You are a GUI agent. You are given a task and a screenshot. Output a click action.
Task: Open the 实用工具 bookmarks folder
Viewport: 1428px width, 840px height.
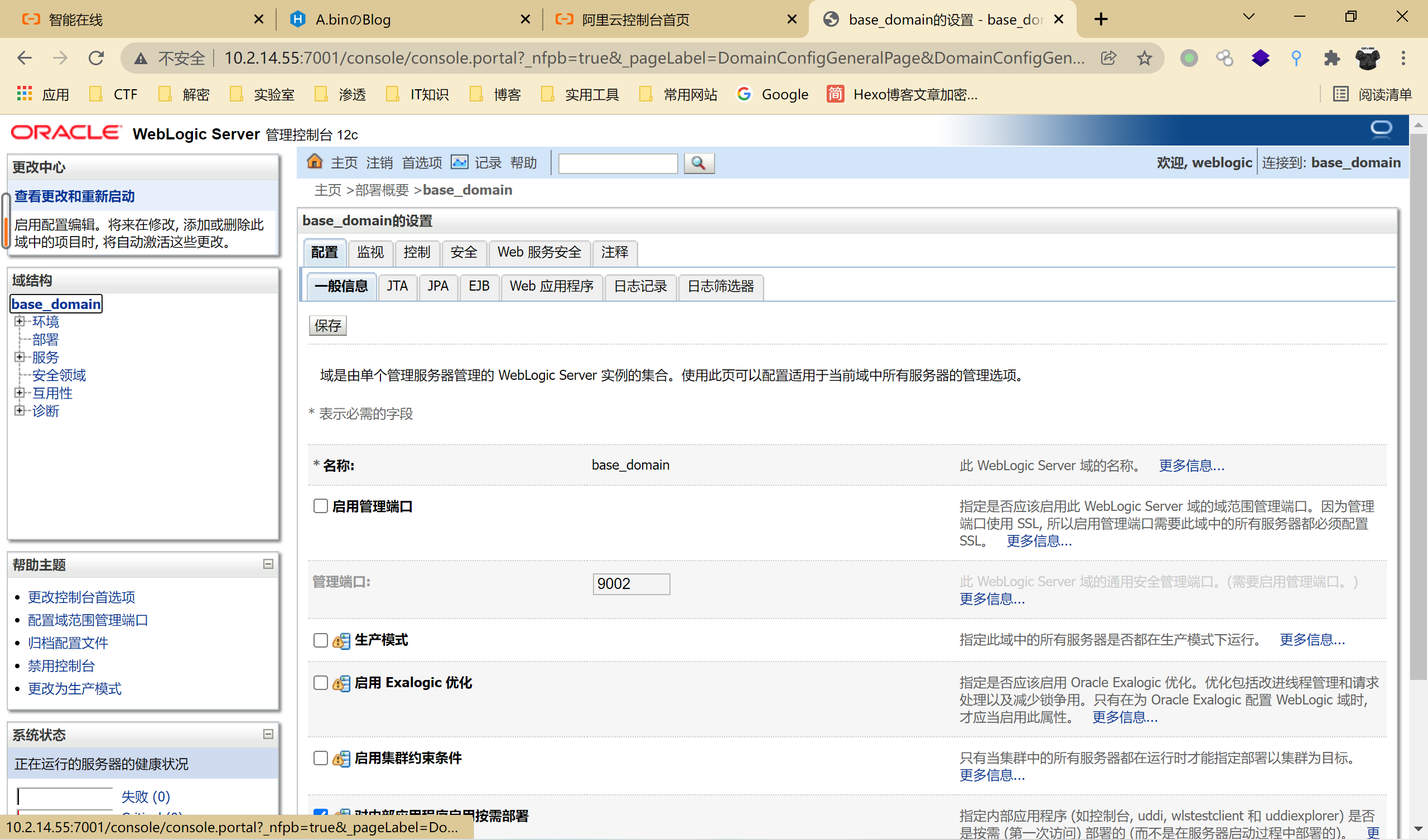580,94
